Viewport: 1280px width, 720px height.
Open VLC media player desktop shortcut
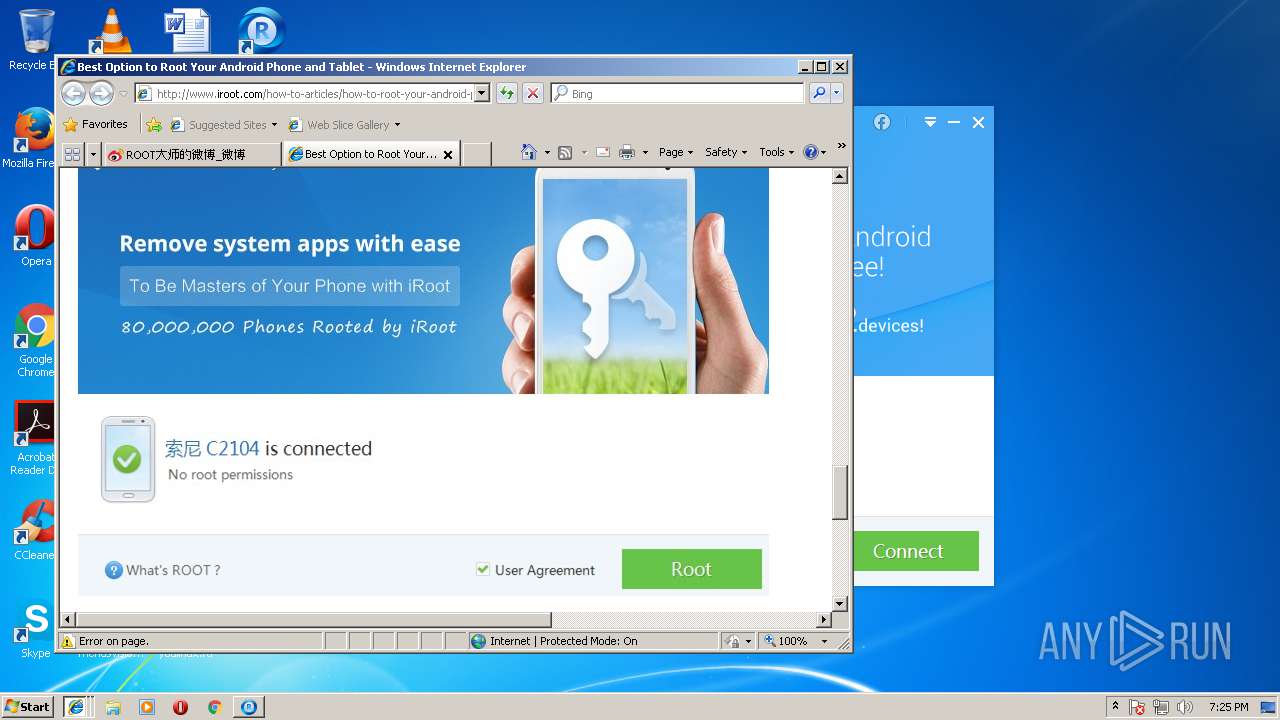[110, 32]
